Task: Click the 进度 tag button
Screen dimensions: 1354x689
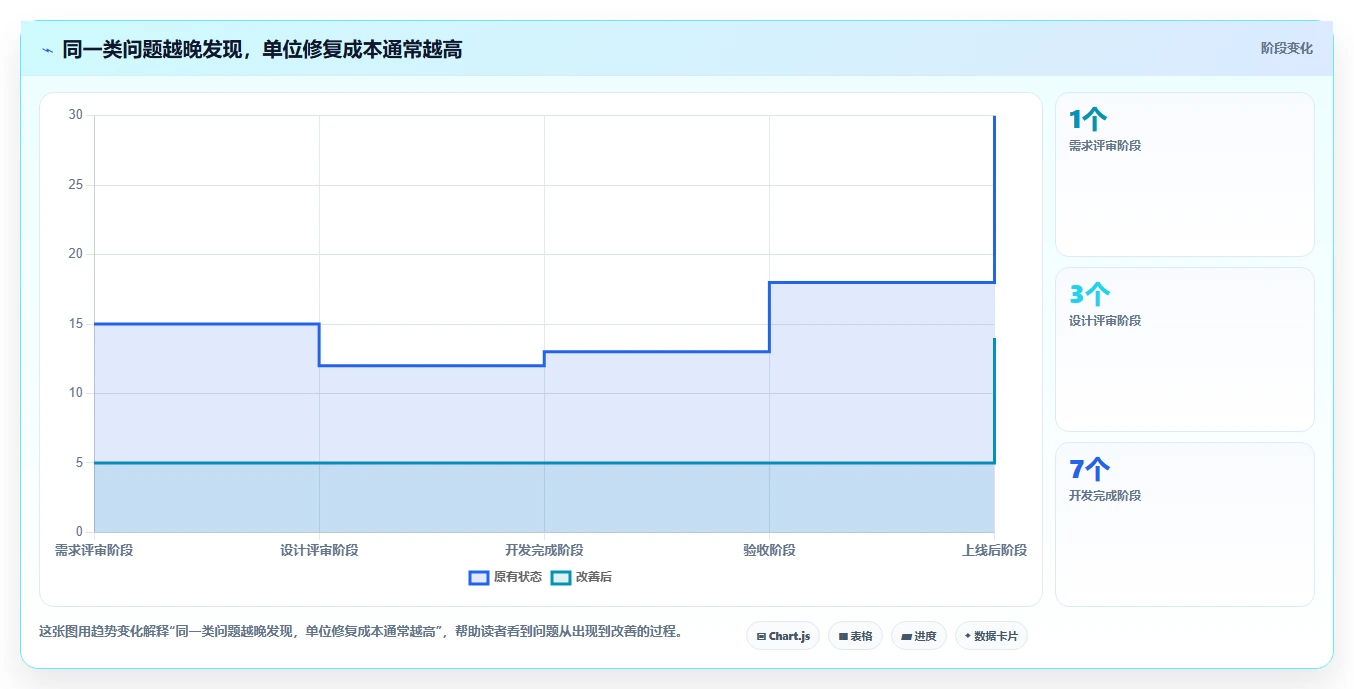Action: pos(918,636)
